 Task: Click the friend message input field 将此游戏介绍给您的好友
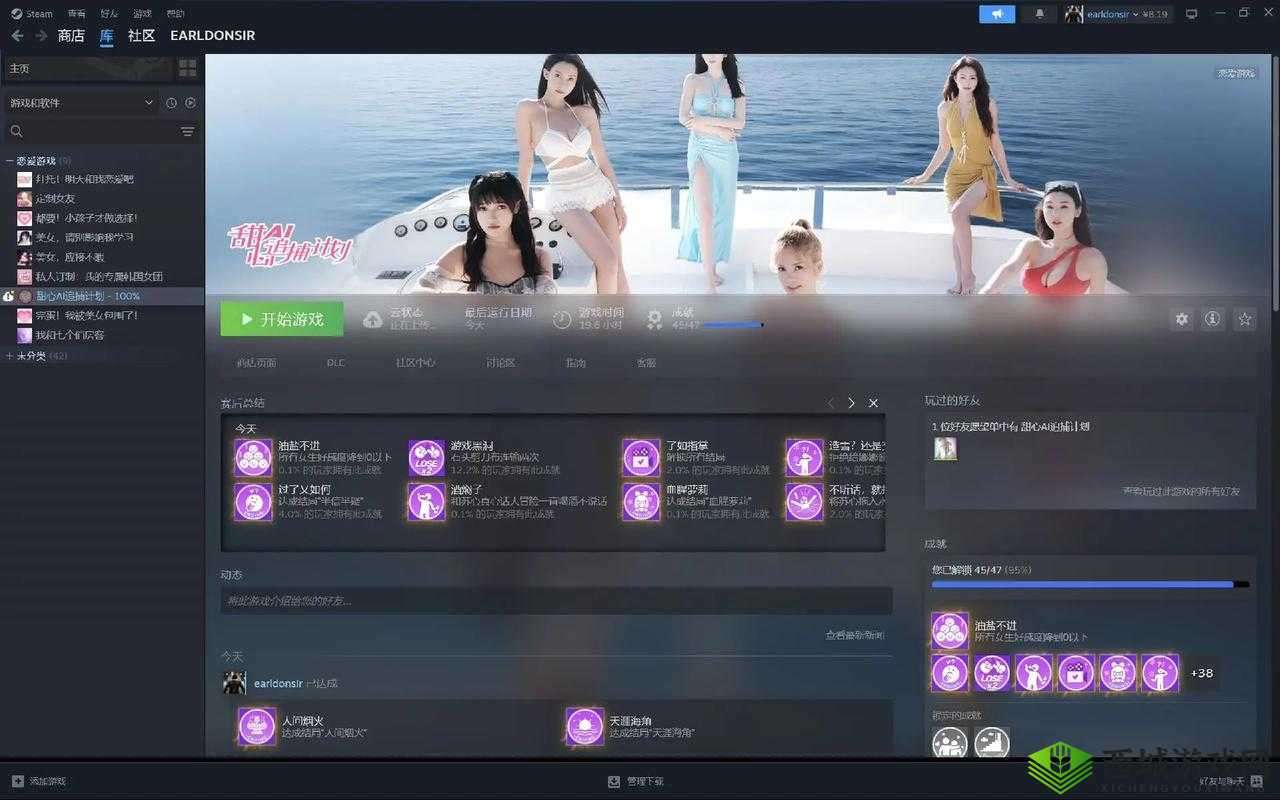[553, 600]
